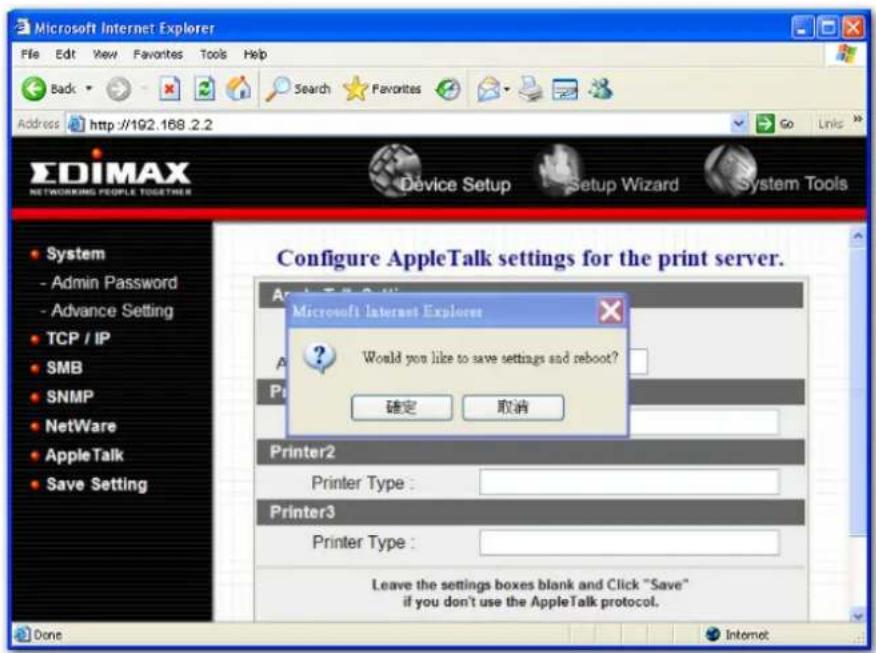876x653 pixels.
Task: Open System Tools in the header
Action: 777,171
